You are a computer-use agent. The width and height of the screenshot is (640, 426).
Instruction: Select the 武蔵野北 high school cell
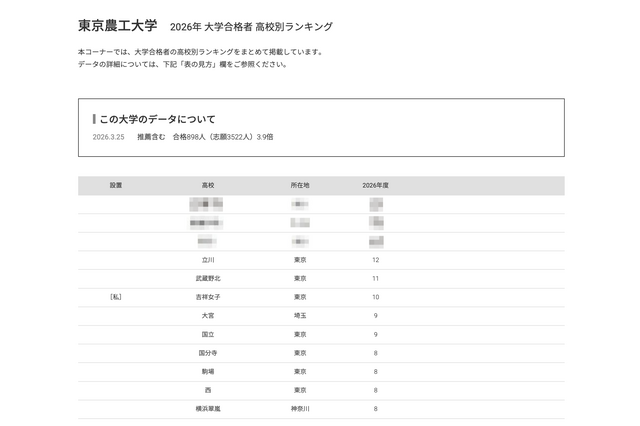[x=208, y=278]
